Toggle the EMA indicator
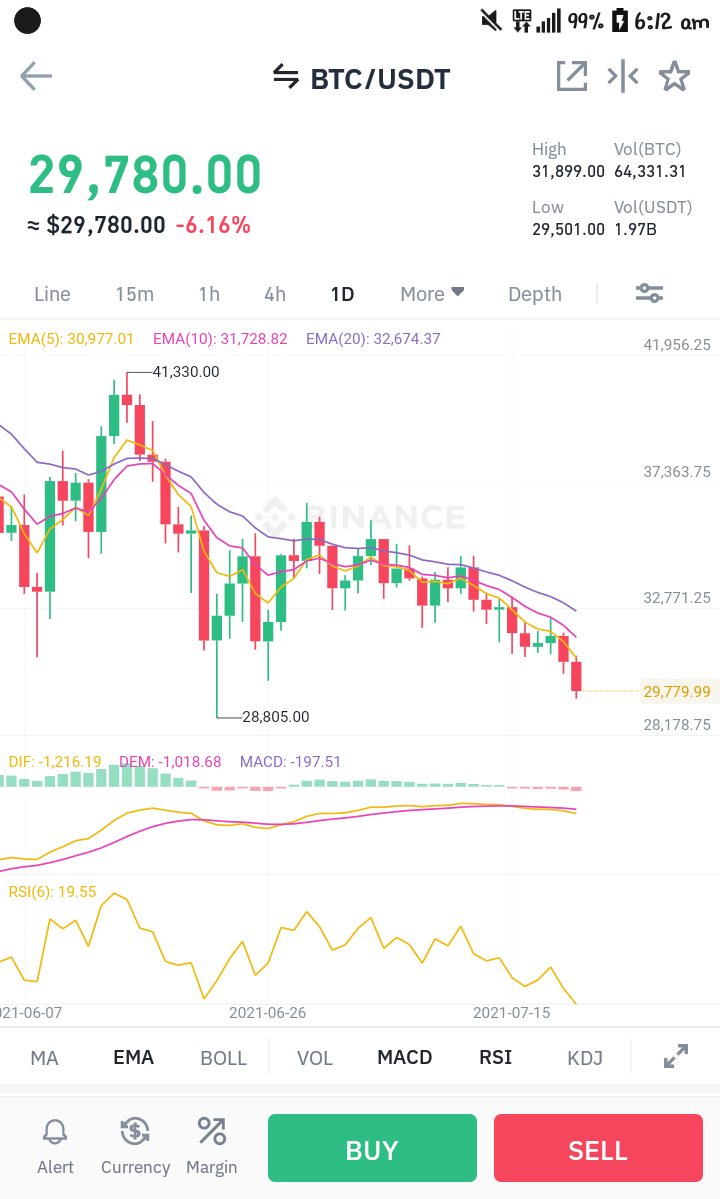 coord(134,1058)
